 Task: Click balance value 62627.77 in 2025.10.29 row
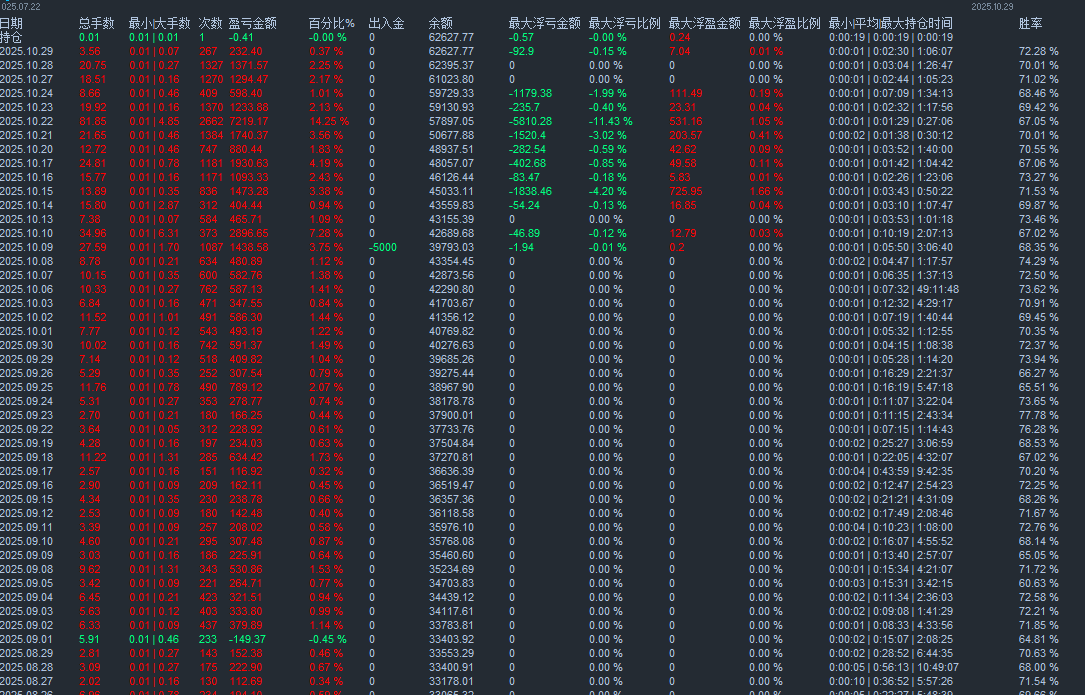coord(451,51)
